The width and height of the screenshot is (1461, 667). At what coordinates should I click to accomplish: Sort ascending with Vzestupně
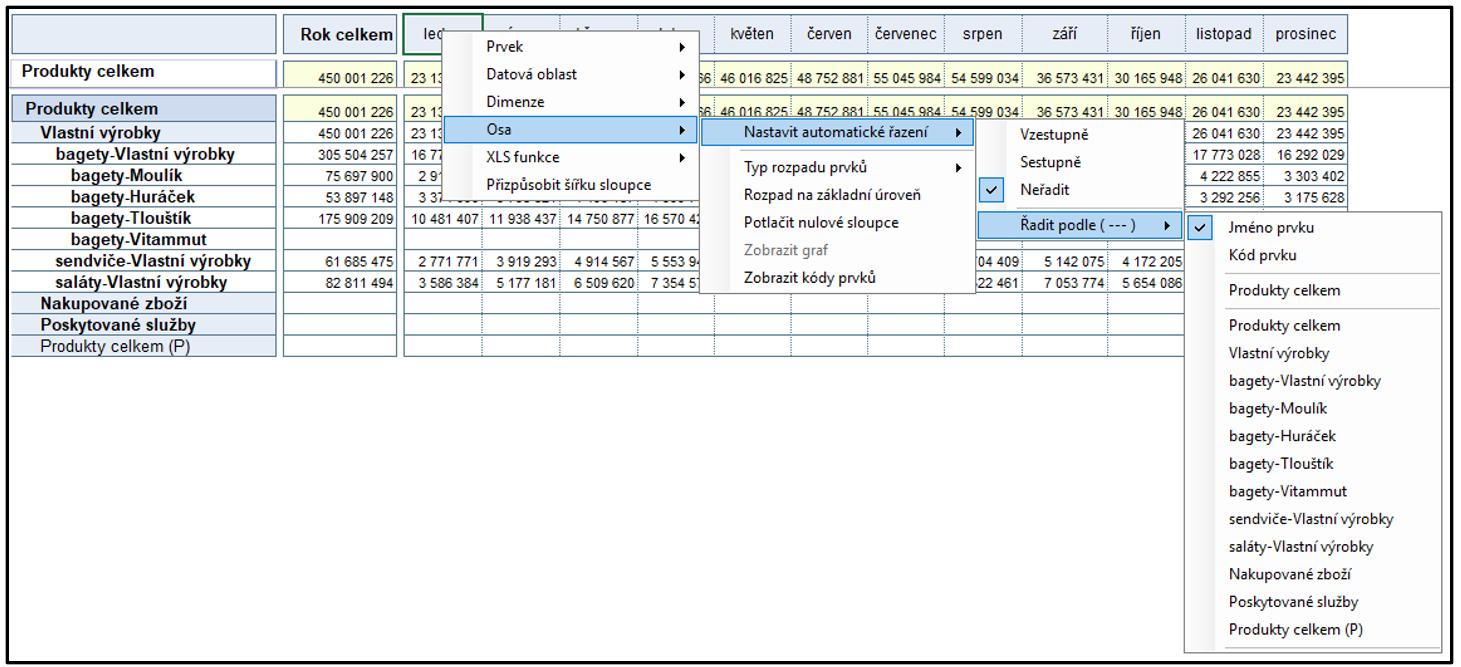click(1079, 134)
